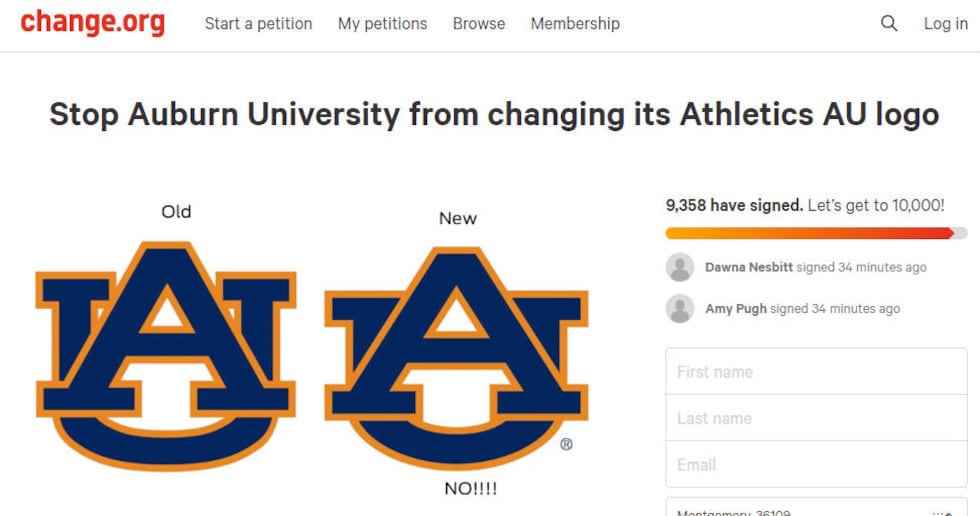This screenshot has width=980, height=516.
Task: Focus the First name field
Action: pos(816,372)
